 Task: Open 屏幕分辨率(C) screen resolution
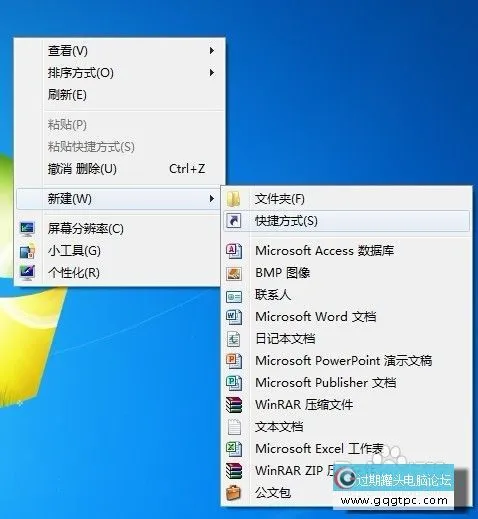(x=119, y=229)
